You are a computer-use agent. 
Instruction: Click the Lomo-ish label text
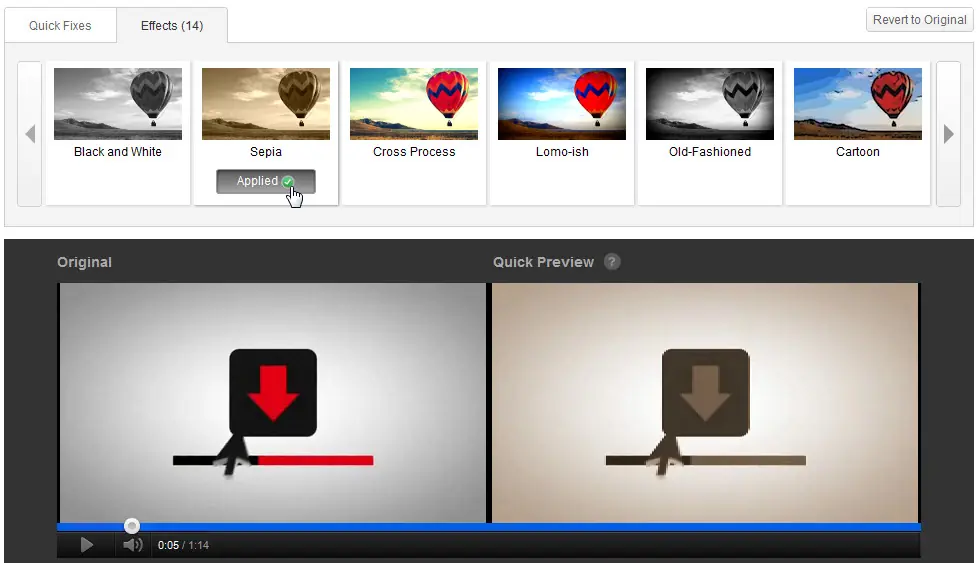562,152
